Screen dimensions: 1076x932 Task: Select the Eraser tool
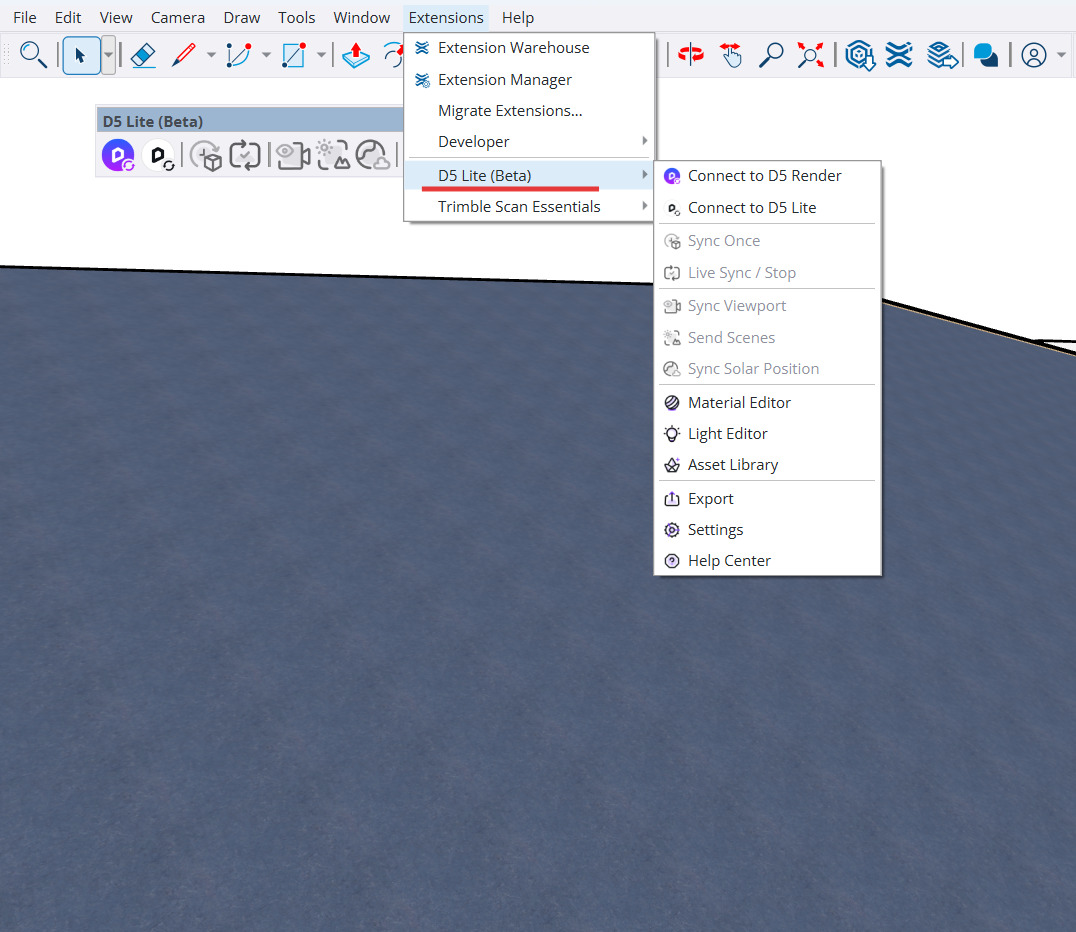click(144, 55)
